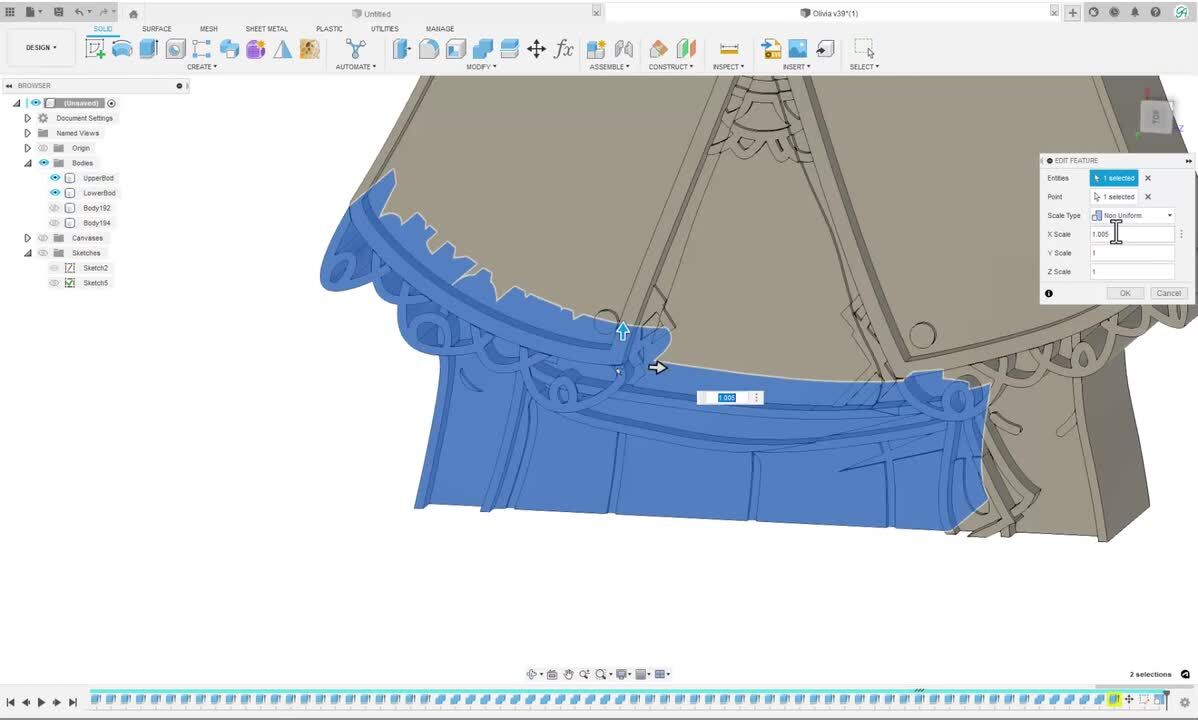This screenshot has height=720, width=1198.
Task: Click the Measure tool in Inspect
Action: click(729, 49)
